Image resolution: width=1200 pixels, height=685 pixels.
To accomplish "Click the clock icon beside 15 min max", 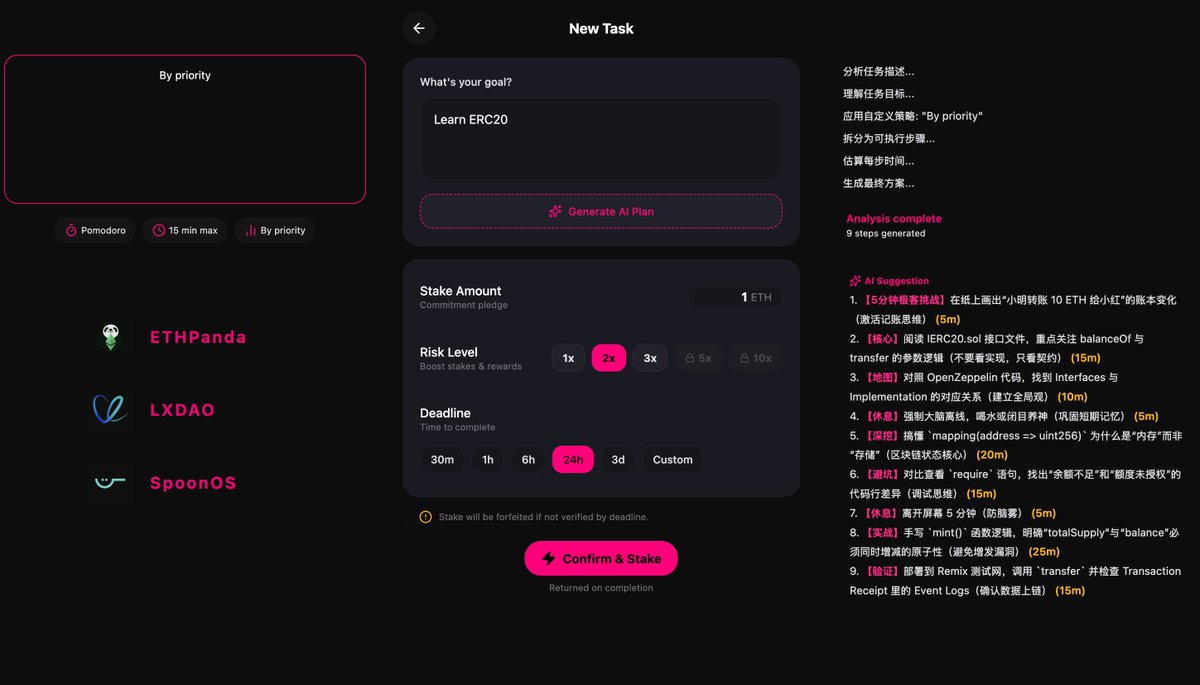I will point(159,231).
